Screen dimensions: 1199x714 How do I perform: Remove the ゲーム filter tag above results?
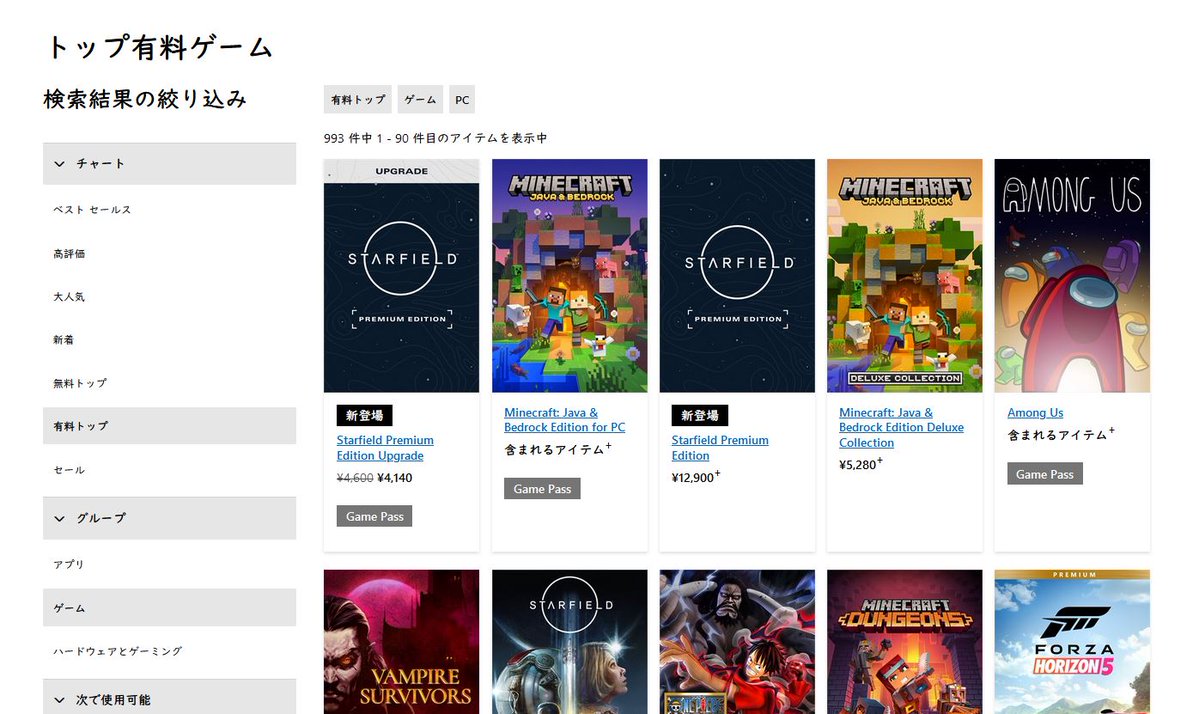pyautogui.click(x=420, y=99)
